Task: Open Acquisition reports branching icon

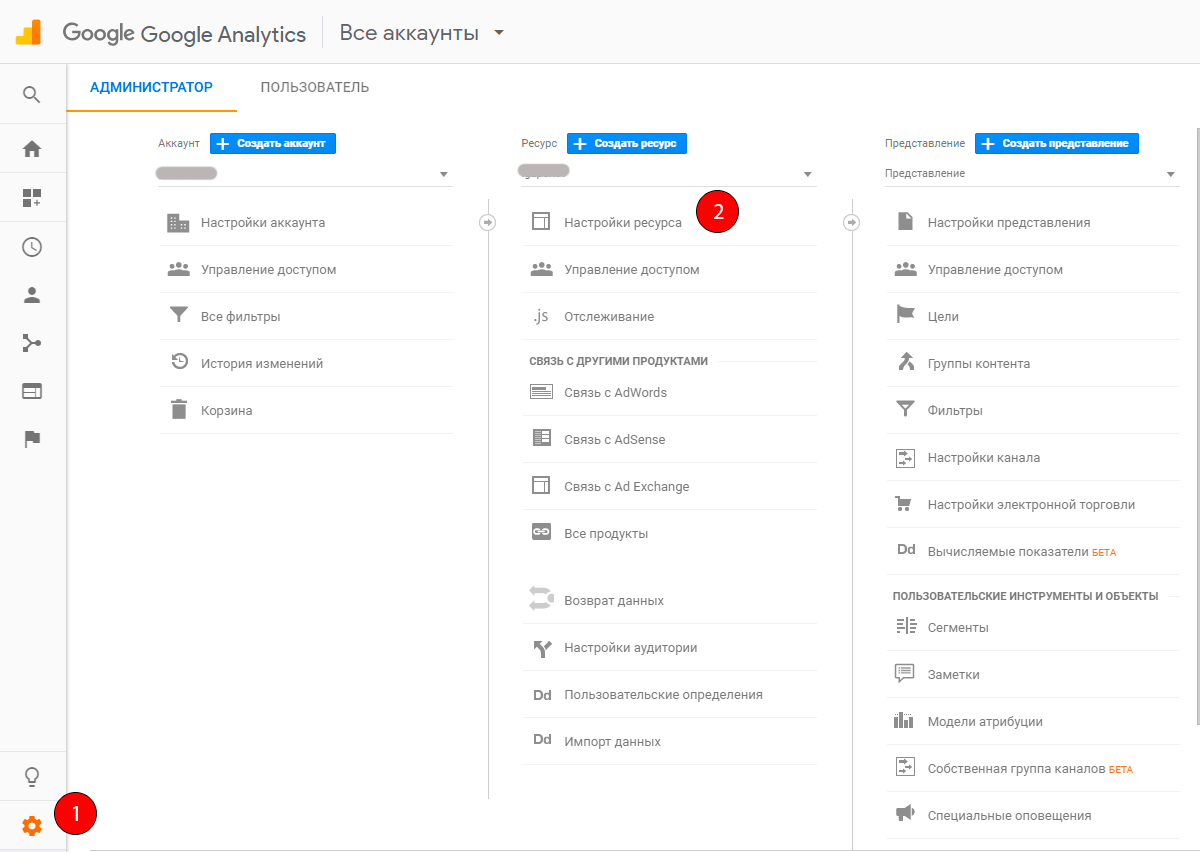Action: [x=32, y=343]
